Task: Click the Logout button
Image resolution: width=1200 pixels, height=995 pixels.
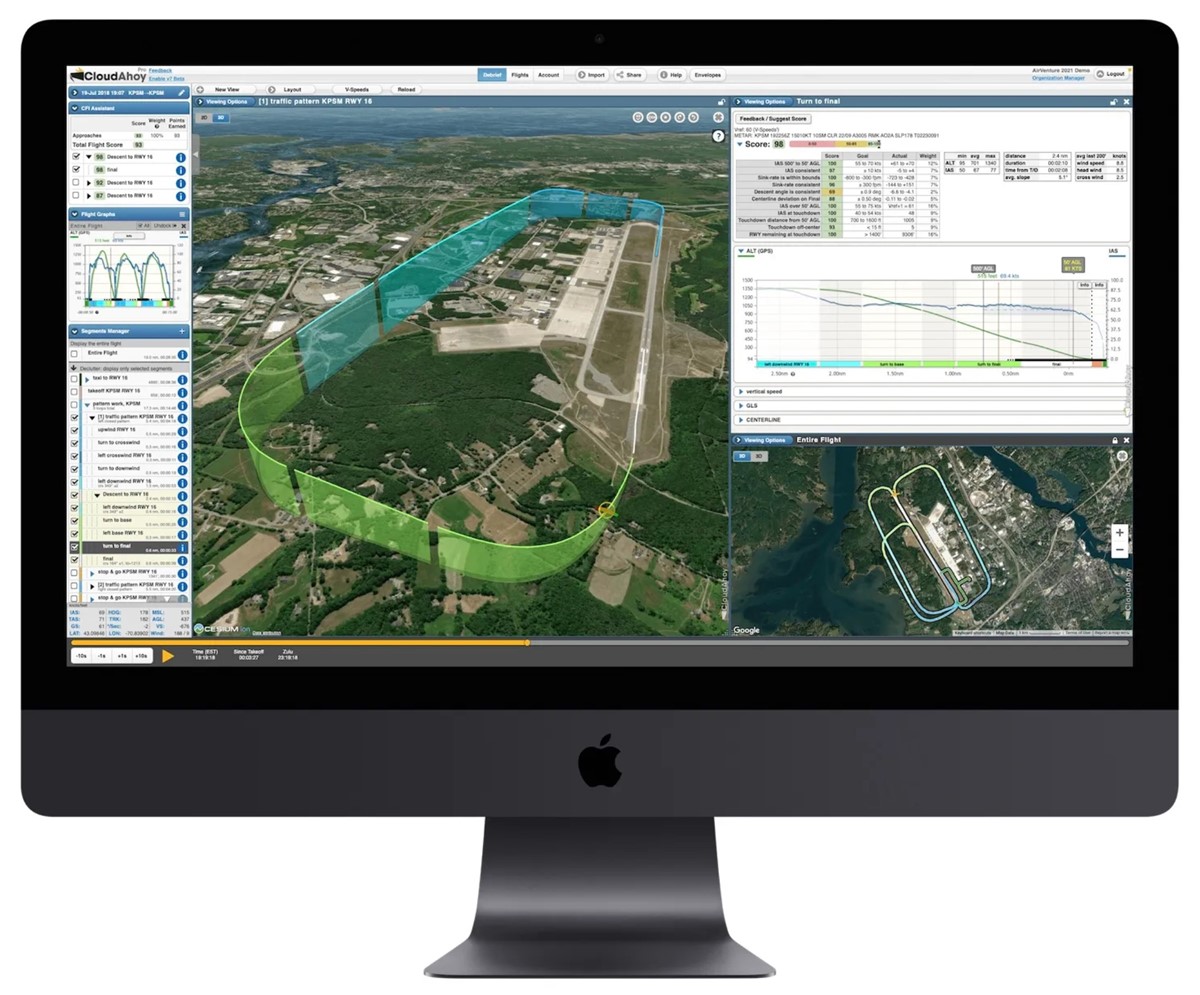Action: pyautogui.click(x=1111, y=74)
